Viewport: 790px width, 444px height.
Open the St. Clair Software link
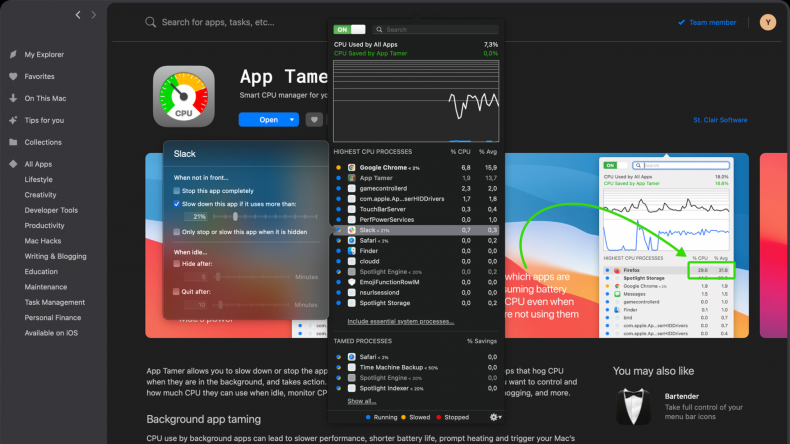click(720, 120)
